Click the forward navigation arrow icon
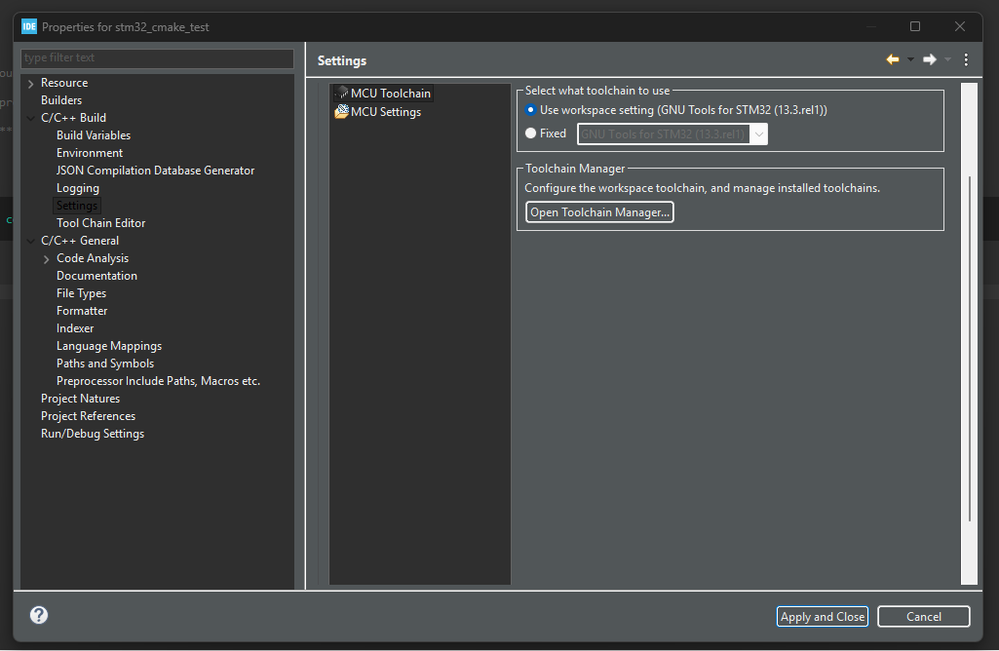 930,59
